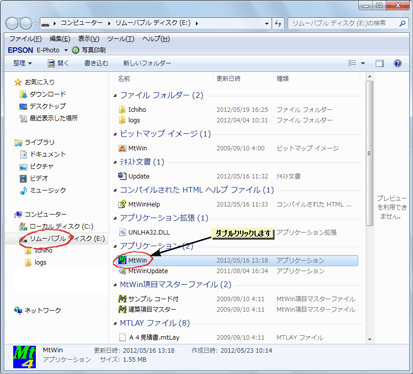Collapse the MTLAY ファイル (8) group

[115, 324]
